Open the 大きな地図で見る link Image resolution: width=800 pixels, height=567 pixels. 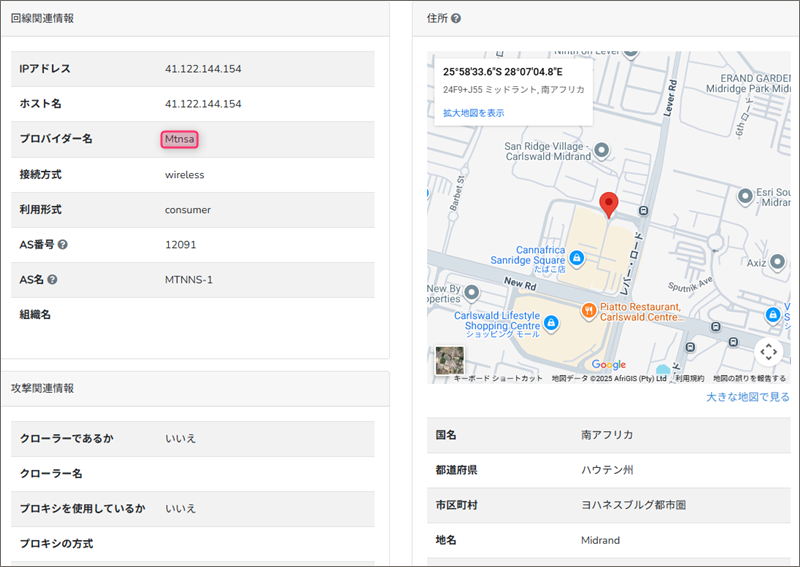point(748,397)
